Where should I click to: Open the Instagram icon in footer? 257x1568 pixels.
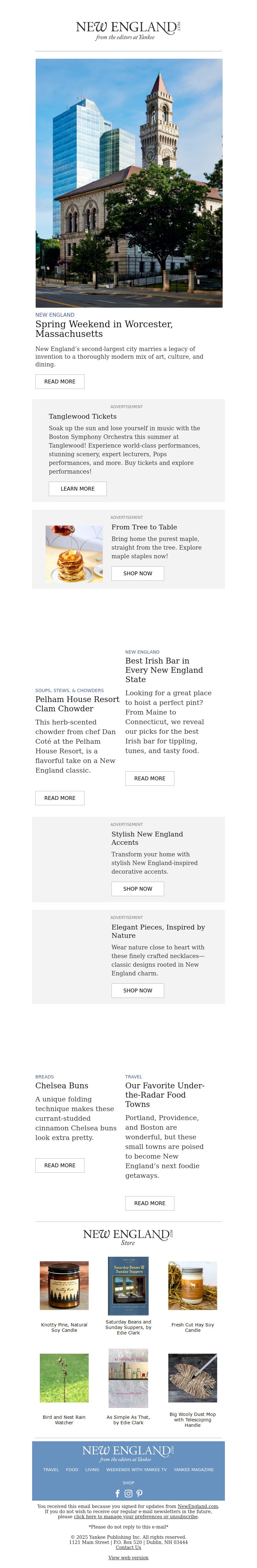click(x=128, y=1493)
